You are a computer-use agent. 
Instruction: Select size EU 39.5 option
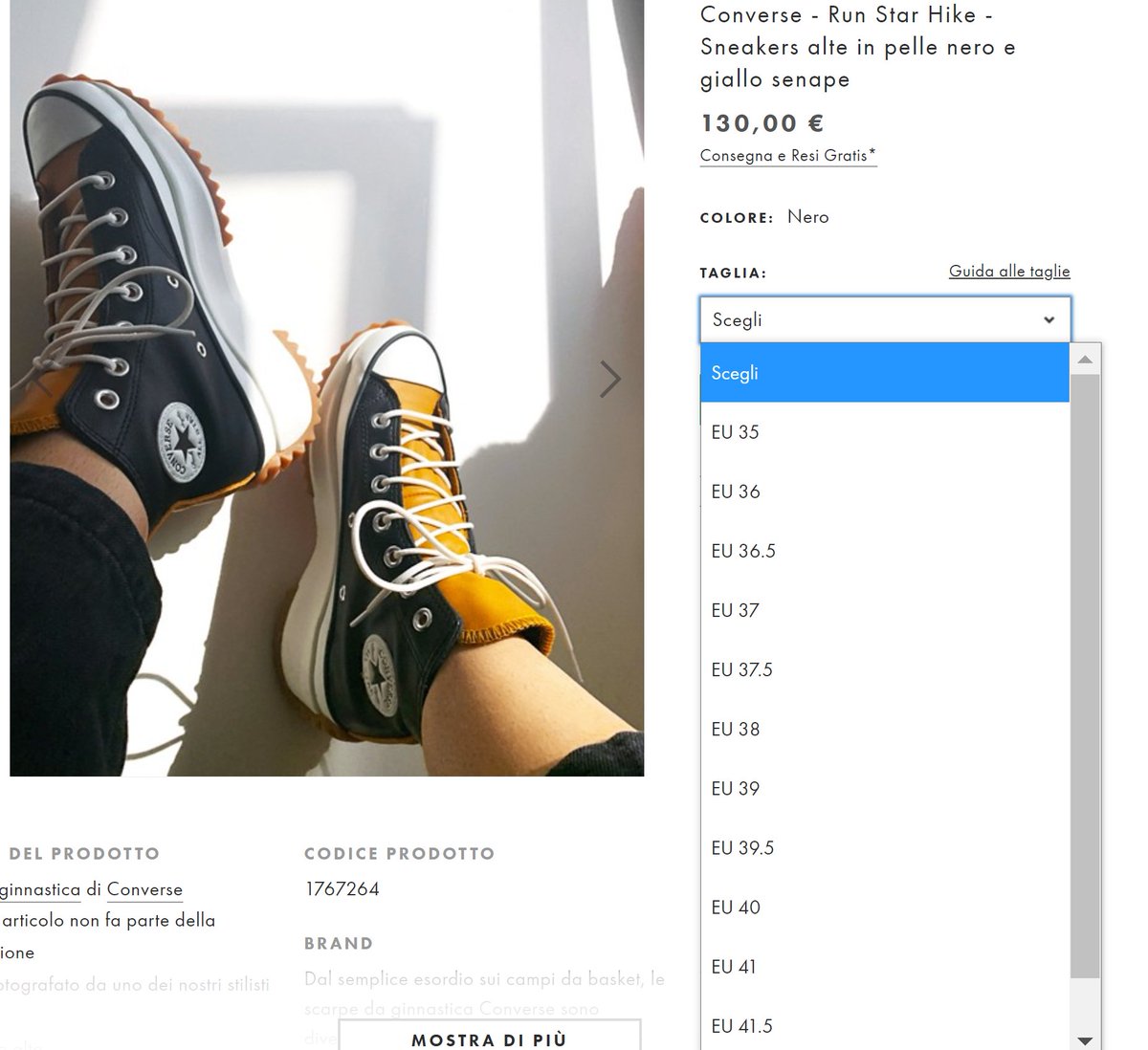pos(742,847)
